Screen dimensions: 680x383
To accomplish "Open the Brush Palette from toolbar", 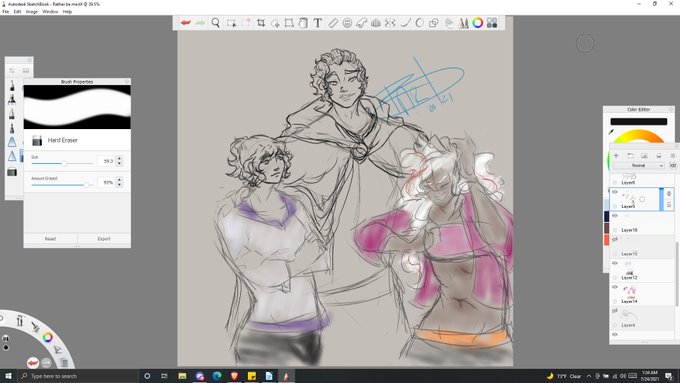I will (464, 23).
